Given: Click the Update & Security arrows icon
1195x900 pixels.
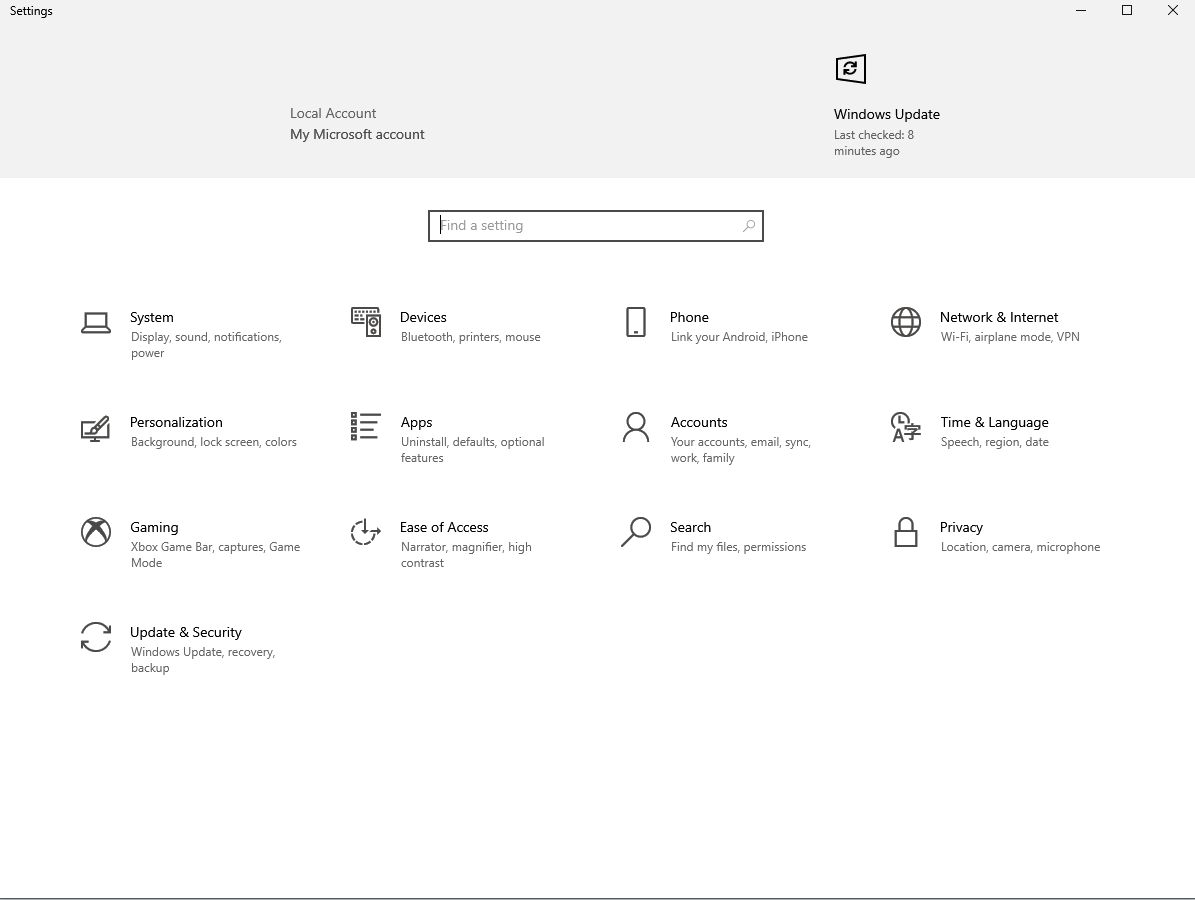Looking at the screenshot, I should click(x=96, y=637).
